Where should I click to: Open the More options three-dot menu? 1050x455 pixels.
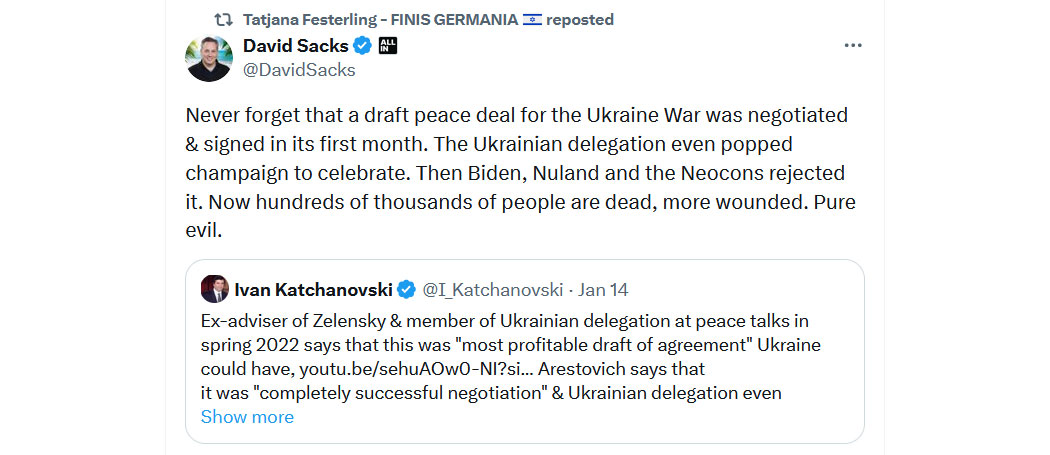[852, 46]
